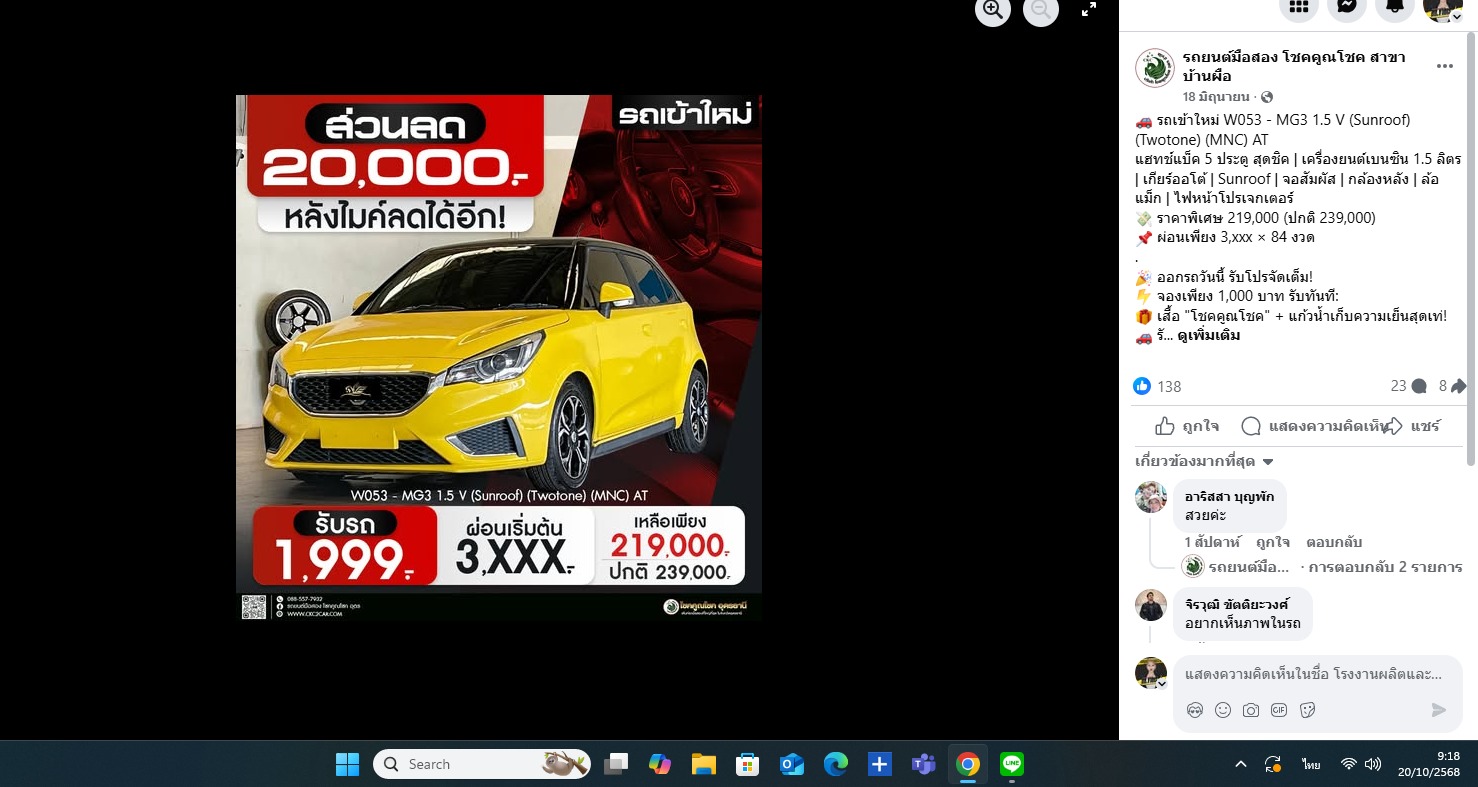The height and width of the screenshot is (787, 1478).
Task: Open Messenger from the top bar
Action: coord(1347,7)
